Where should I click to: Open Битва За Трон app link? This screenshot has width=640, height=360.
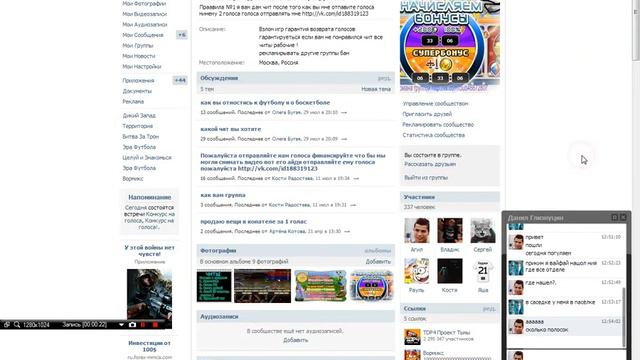(141, 136)
